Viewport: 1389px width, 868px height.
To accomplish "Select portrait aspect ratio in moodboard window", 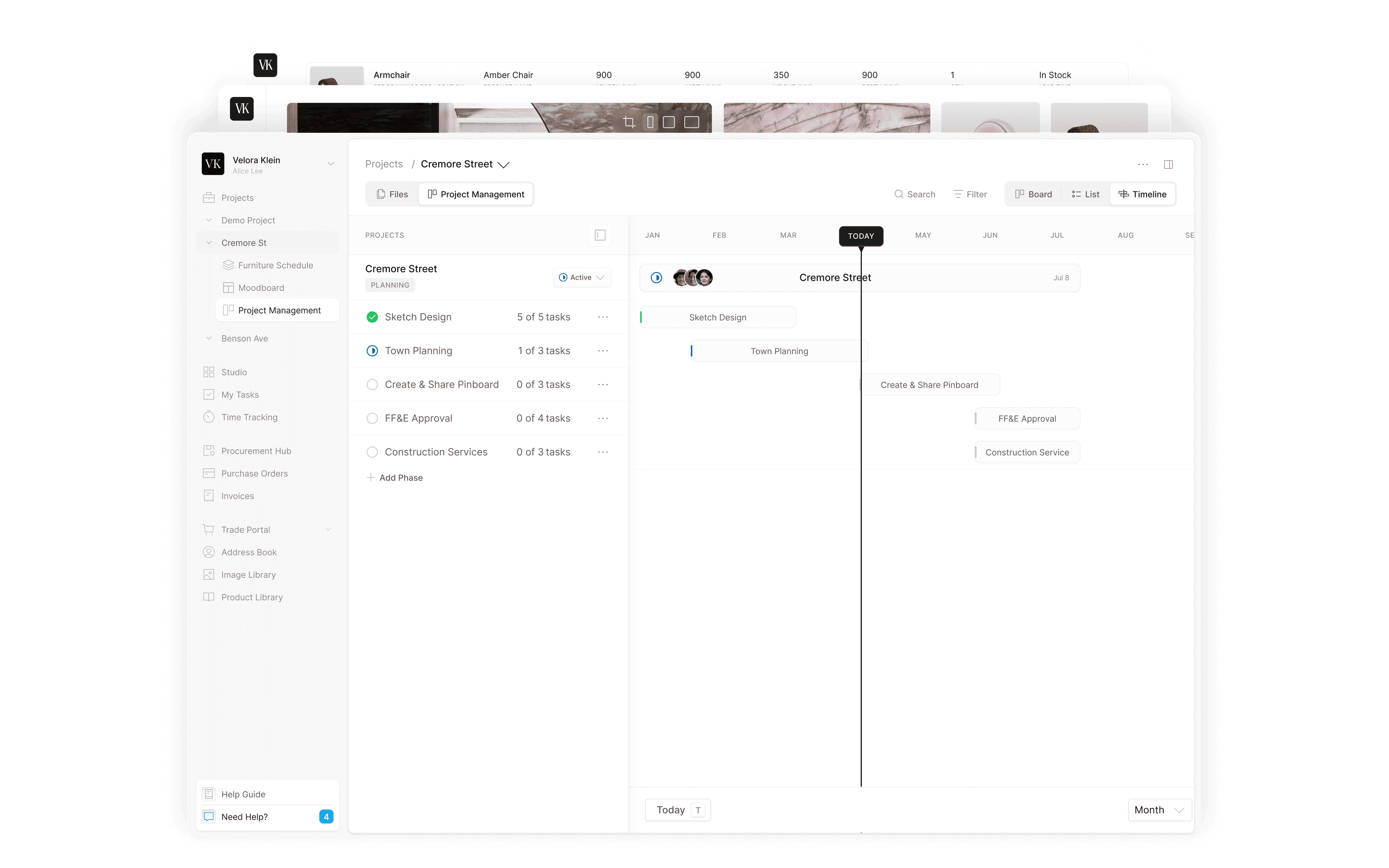I will click(650, 122).
